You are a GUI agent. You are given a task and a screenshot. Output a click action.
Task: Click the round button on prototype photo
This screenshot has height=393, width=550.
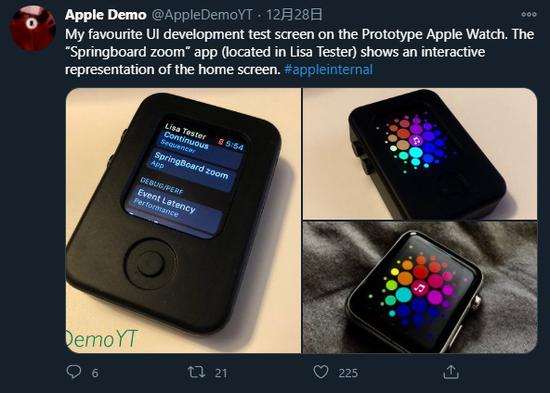150,264
